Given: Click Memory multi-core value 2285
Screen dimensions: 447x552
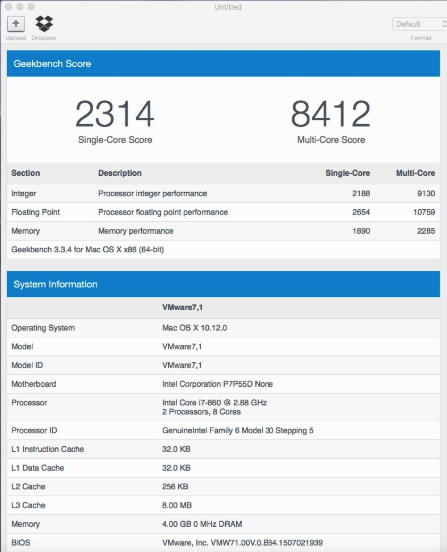Looking at the screenshot, I should (426, 231).
